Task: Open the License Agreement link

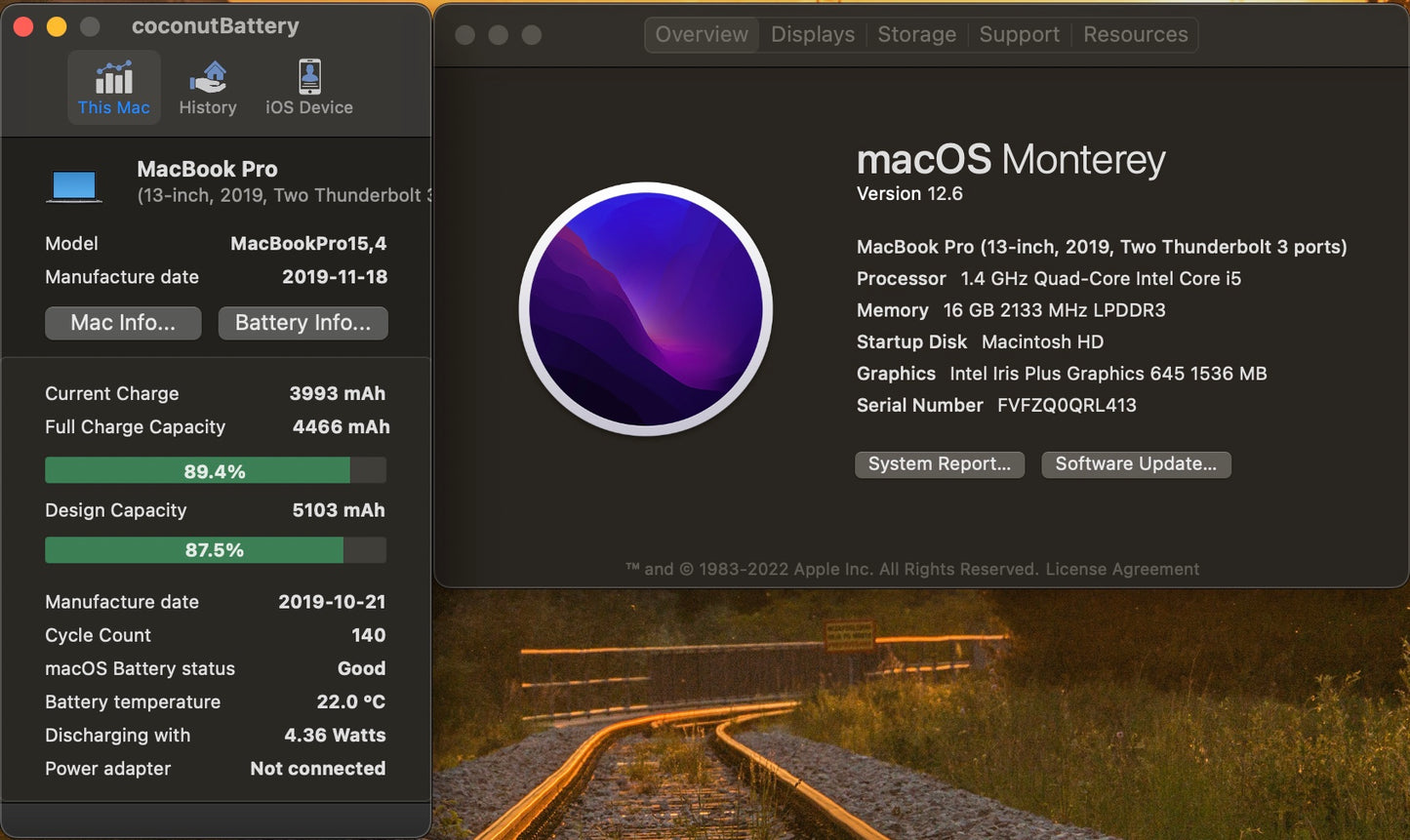Action: pyautogui.click(x=1121, y=569)
